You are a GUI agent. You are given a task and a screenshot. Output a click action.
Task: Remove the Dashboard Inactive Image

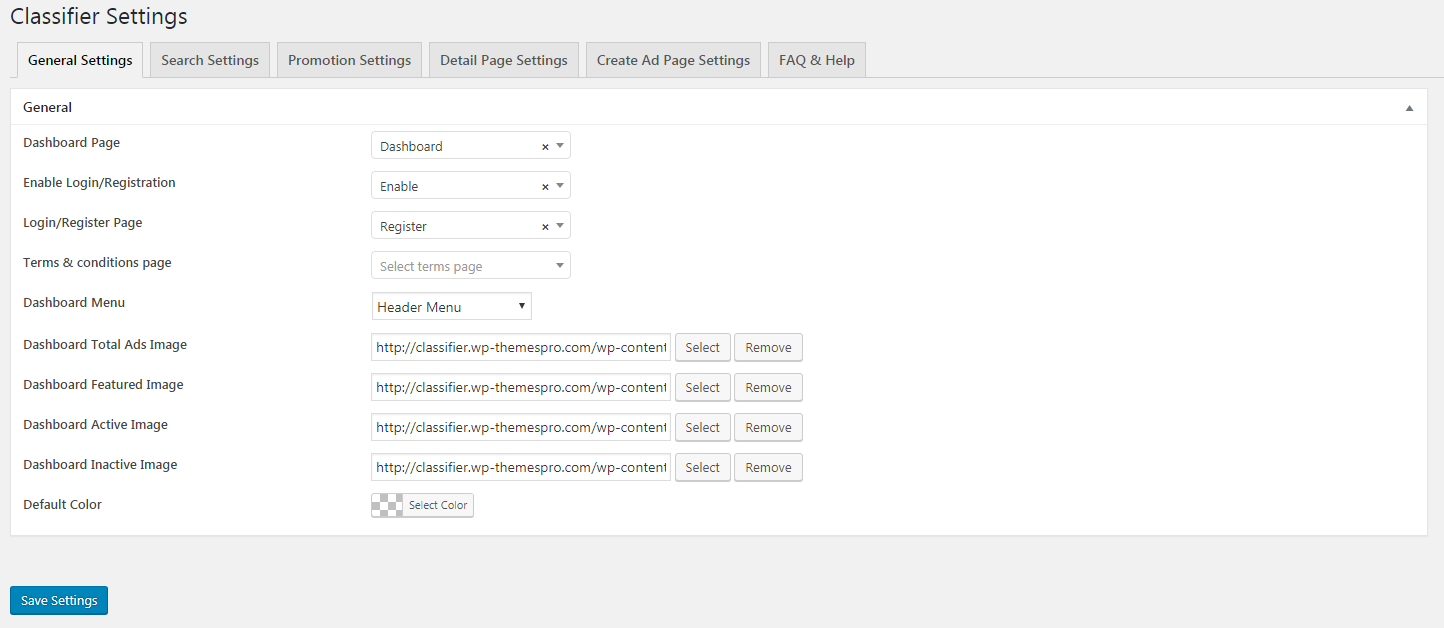[x=768, y=467]
